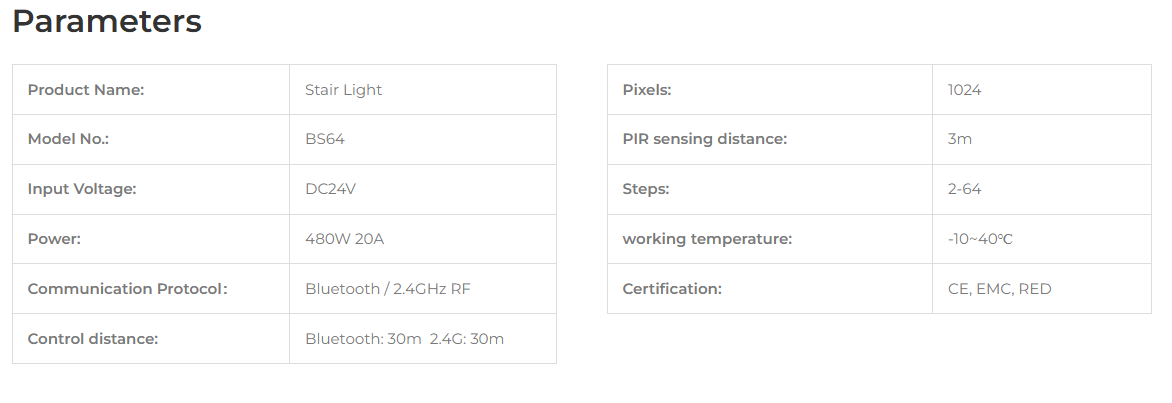Select the Model No. label
The height and width of the screenshot is (403, 1172).
click(68, 139)
